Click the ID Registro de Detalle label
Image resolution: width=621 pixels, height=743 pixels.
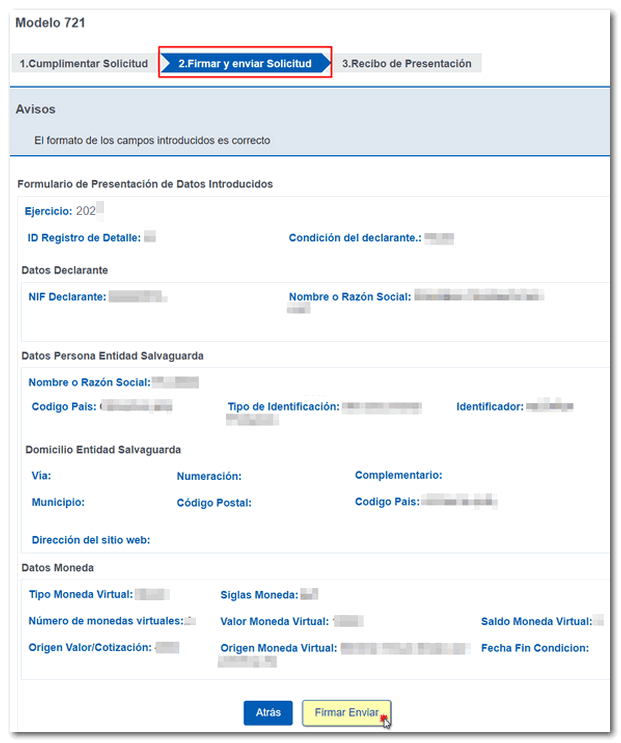point(84,238)
